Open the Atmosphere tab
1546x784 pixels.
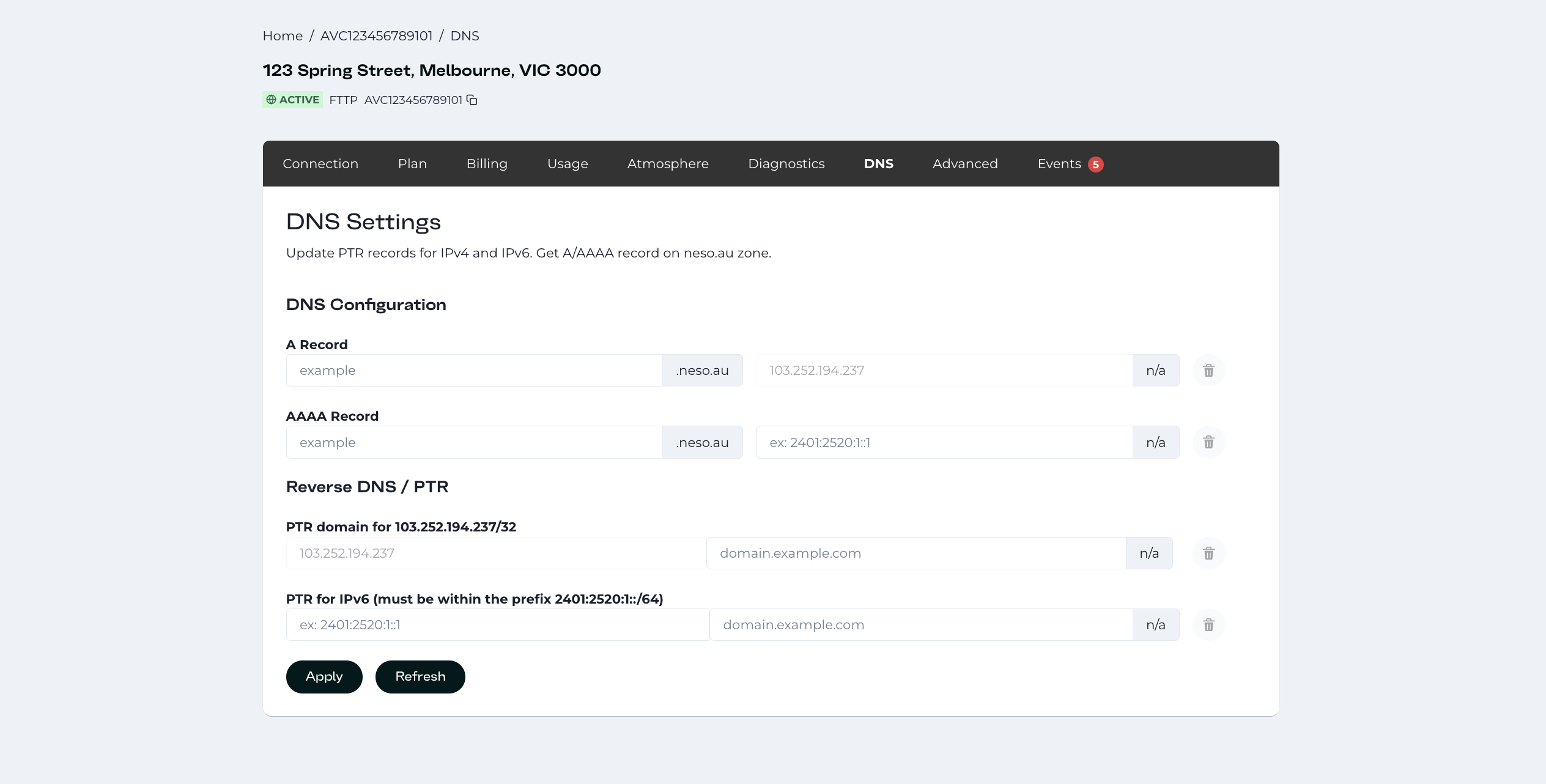[x=668, y=164]
